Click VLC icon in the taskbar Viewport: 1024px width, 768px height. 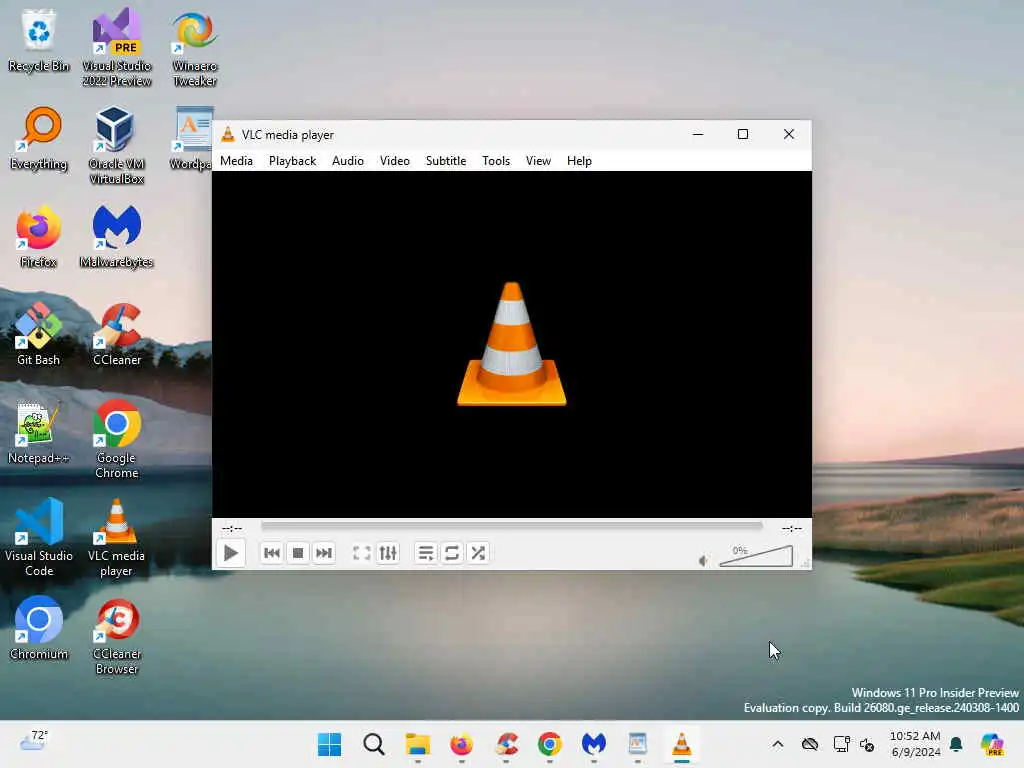coord(681,744)
